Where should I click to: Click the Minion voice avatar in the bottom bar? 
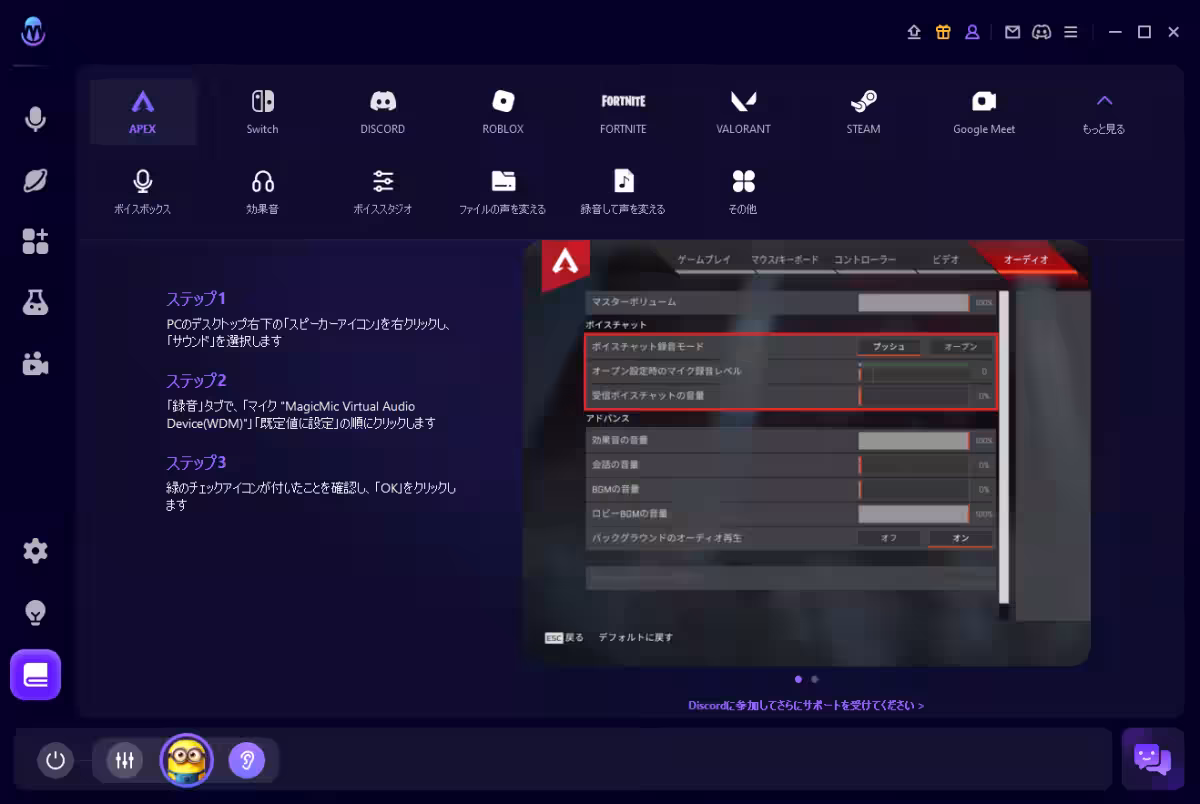[x=186, y=760]
